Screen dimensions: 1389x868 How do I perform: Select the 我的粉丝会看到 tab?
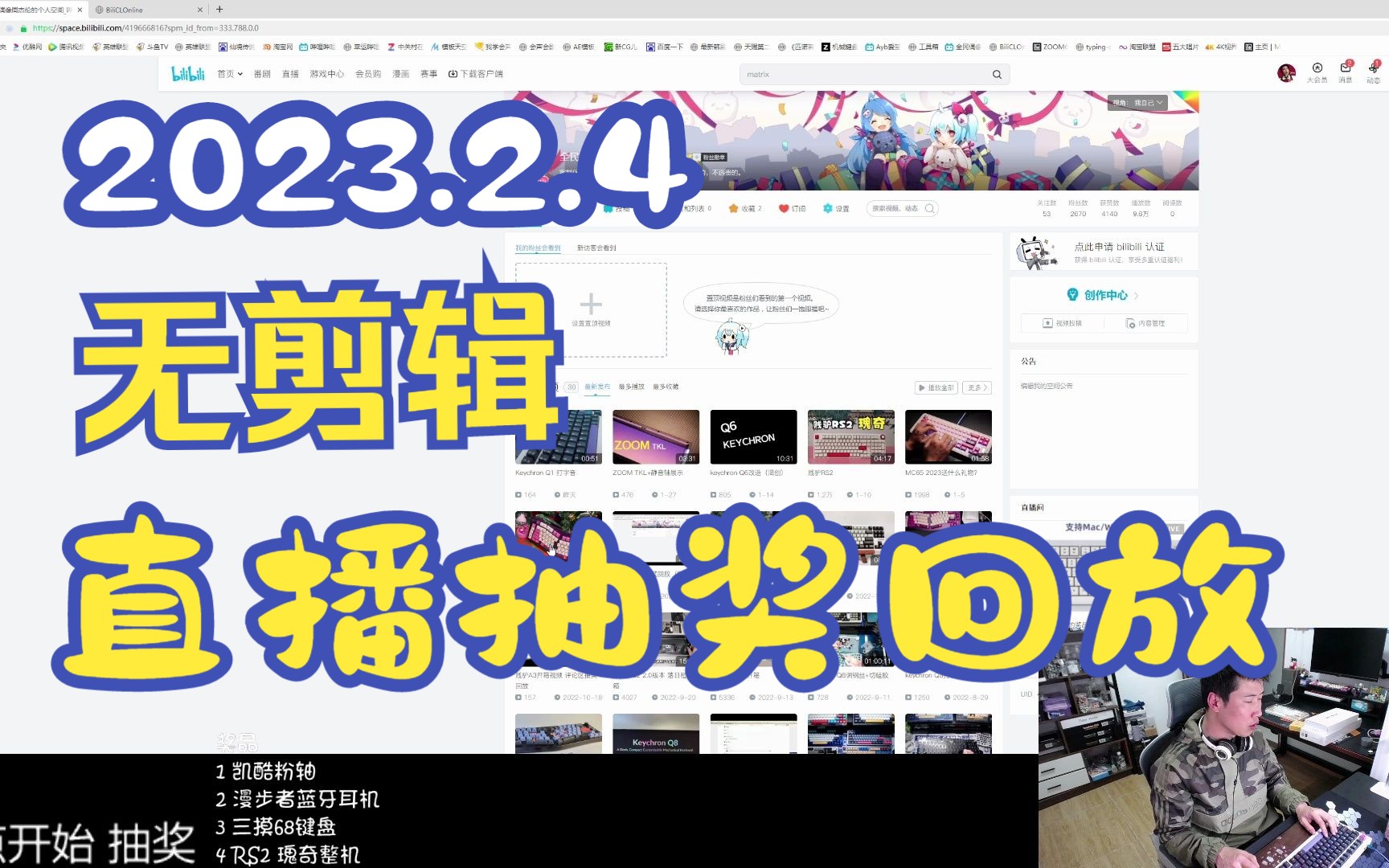tap(538, 248)
